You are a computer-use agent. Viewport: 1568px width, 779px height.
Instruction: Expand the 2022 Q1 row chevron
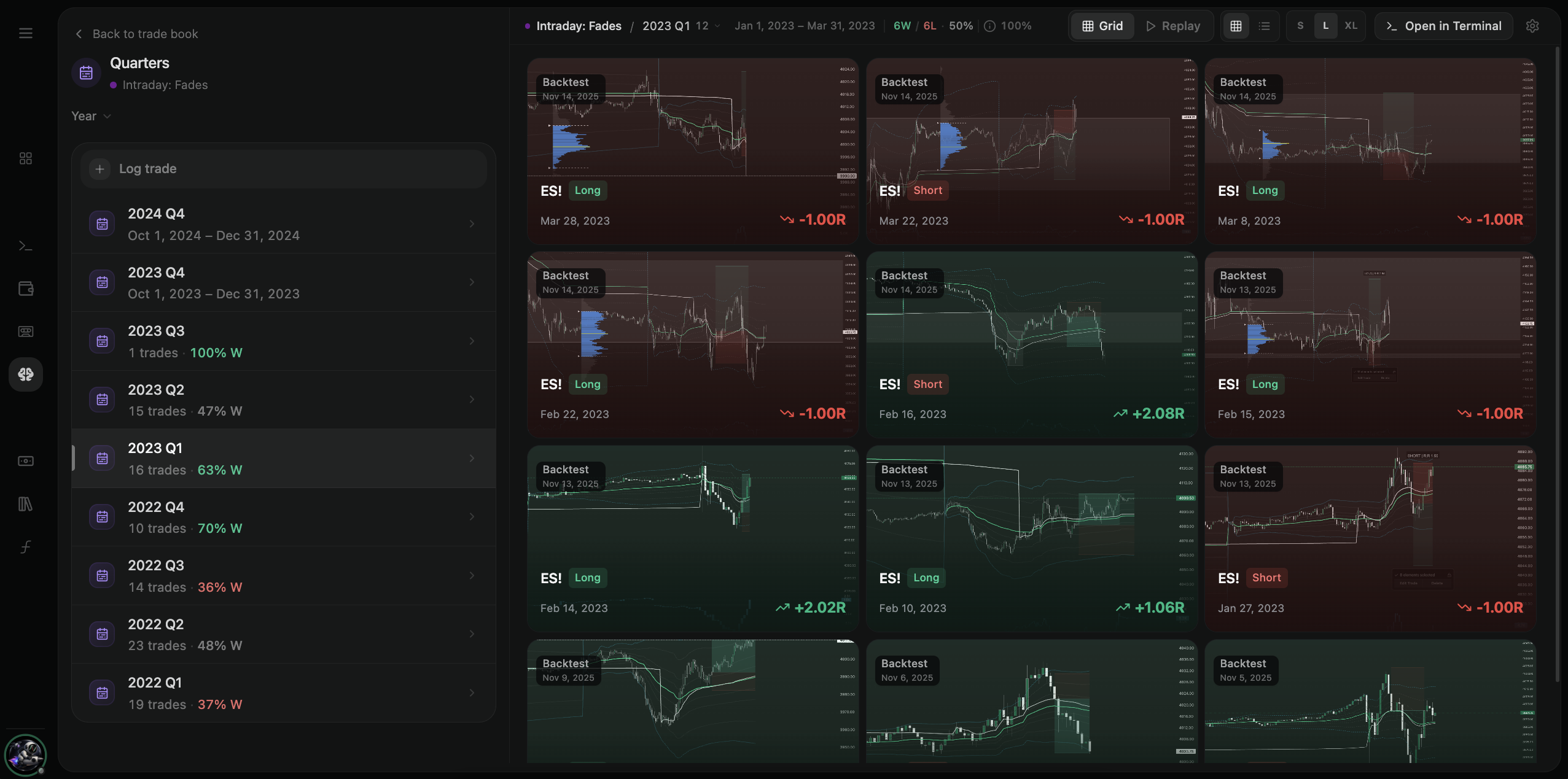472,693
